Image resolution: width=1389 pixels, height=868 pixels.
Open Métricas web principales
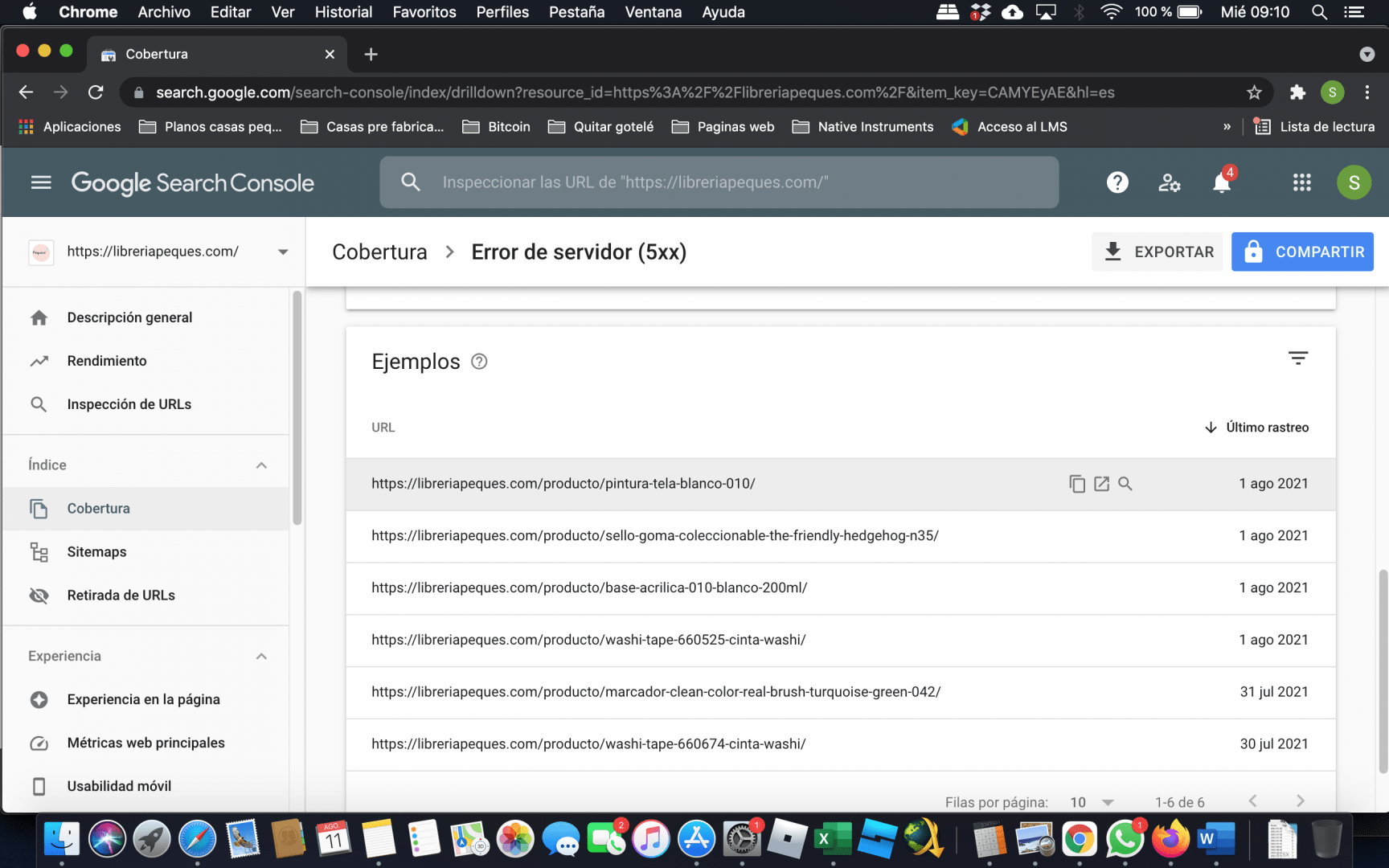click(146, 743)
